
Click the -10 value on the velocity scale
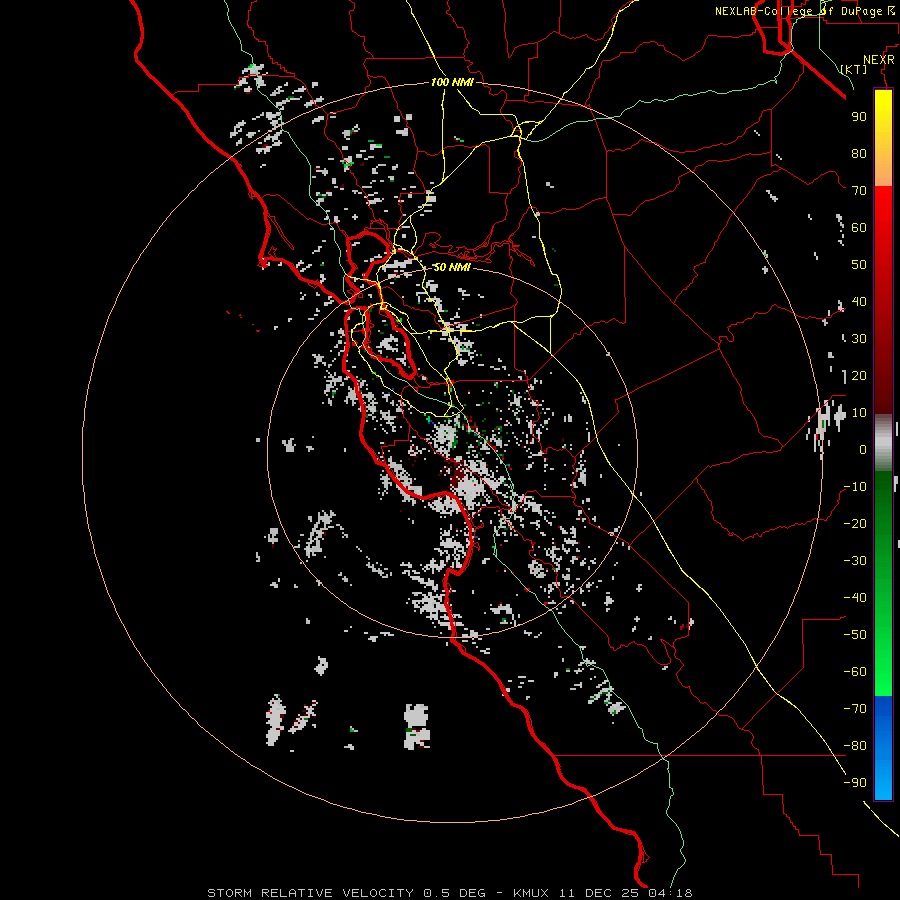855,487
